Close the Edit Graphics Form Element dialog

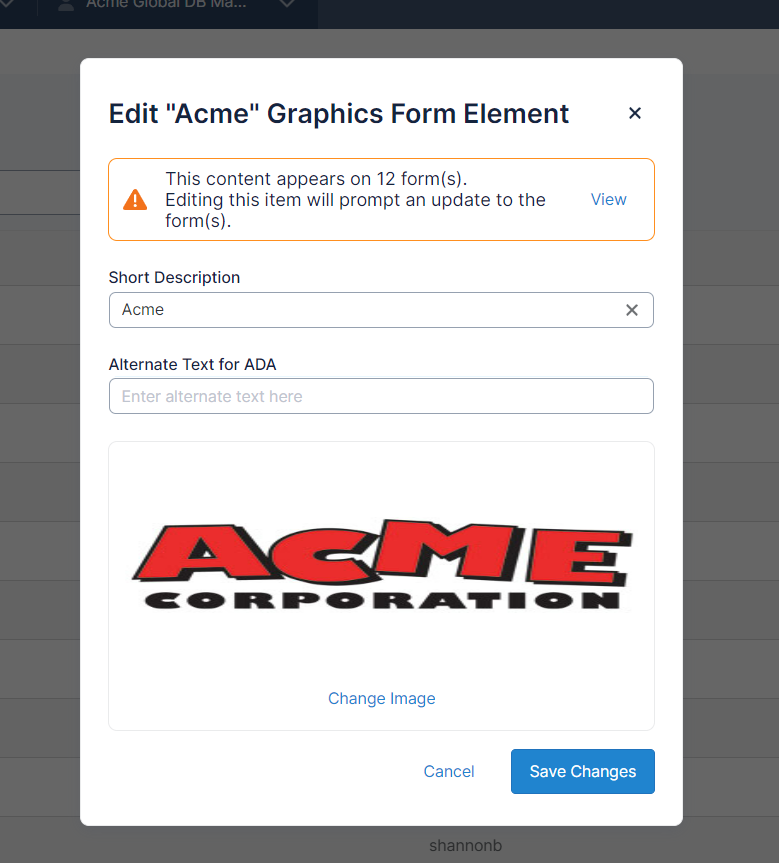pyautogui.click(x=634, y=114)
